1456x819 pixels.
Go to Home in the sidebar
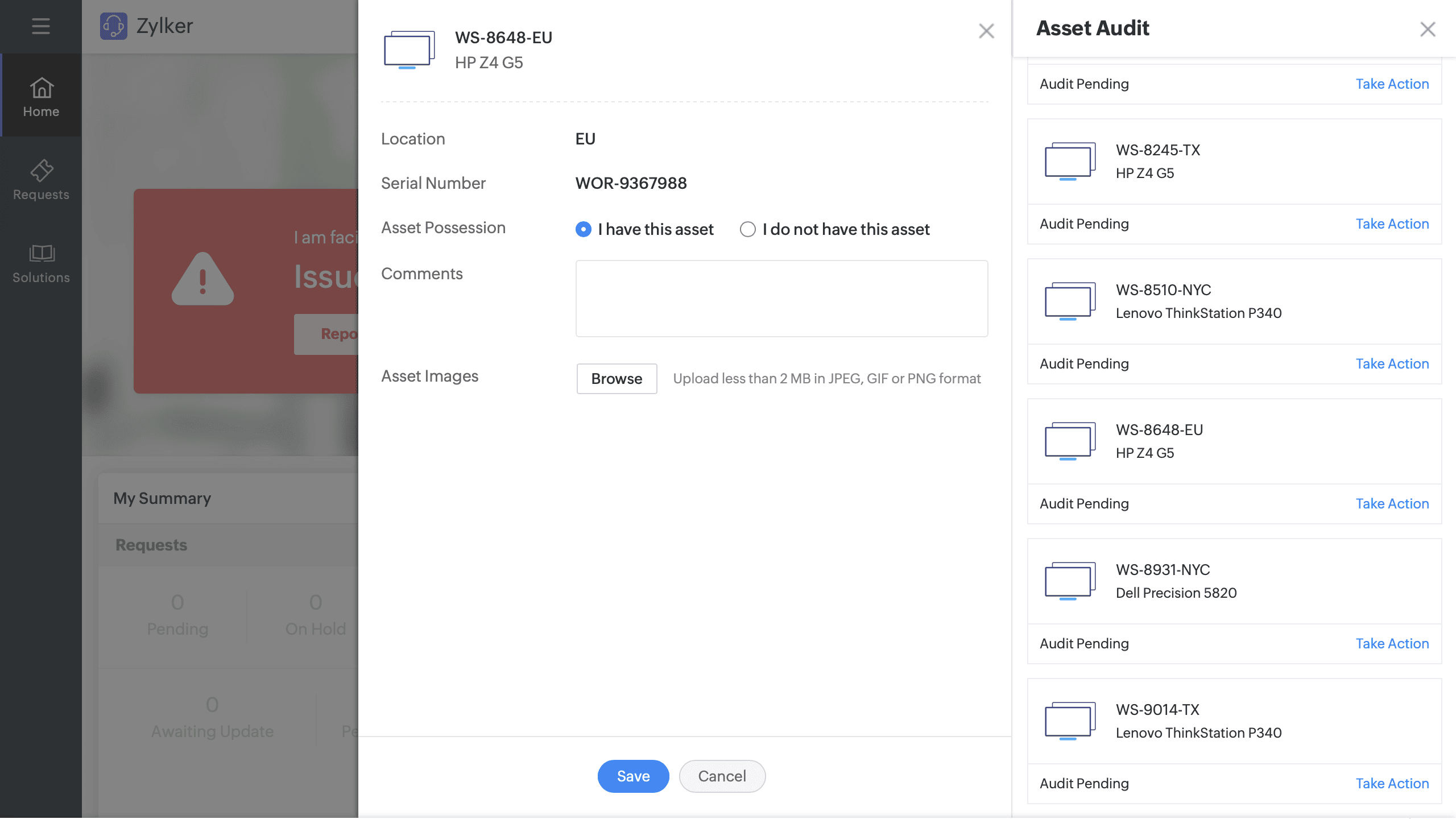41,97
